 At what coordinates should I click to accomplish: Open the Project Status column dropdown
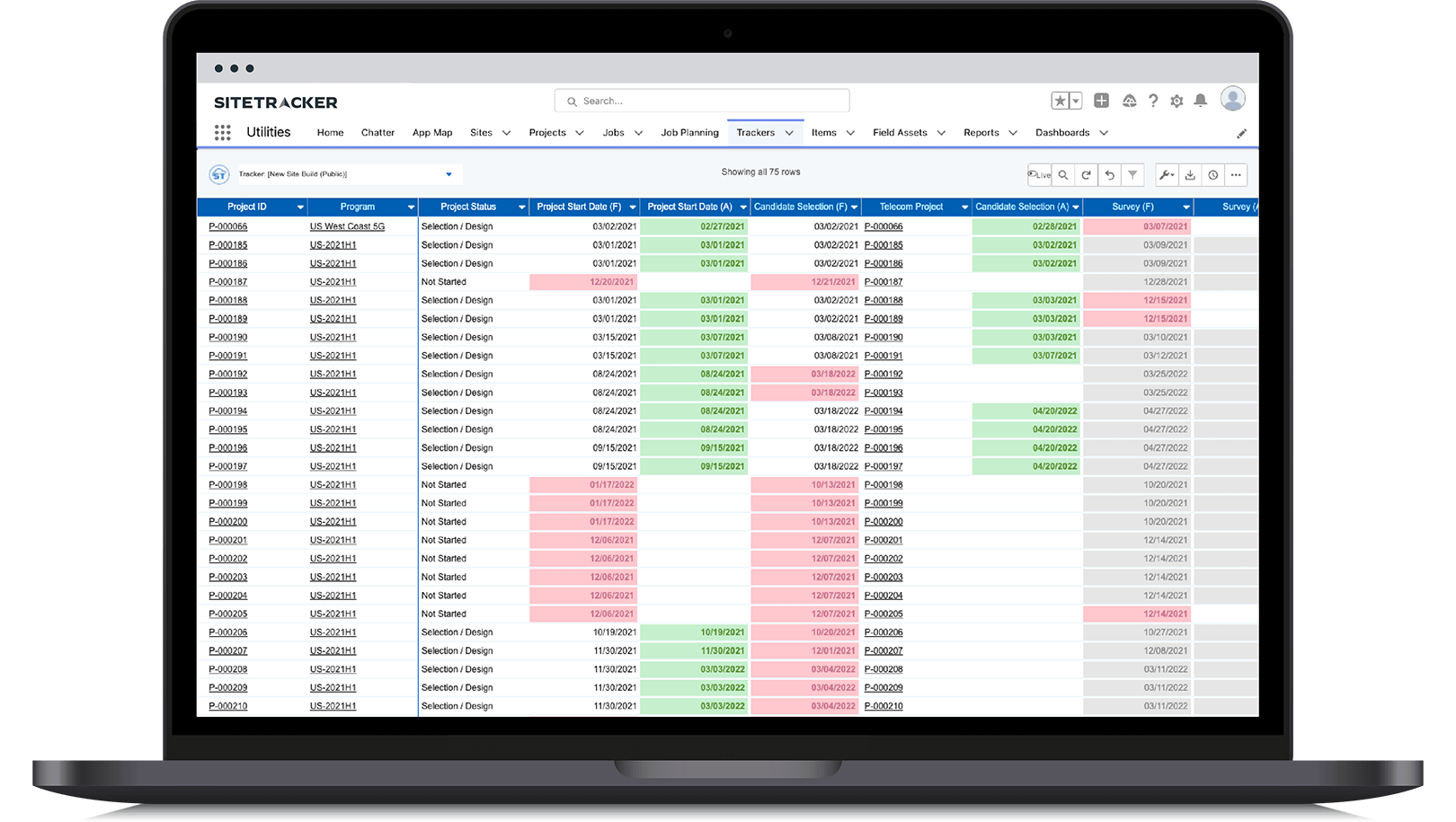pos(519,207)
